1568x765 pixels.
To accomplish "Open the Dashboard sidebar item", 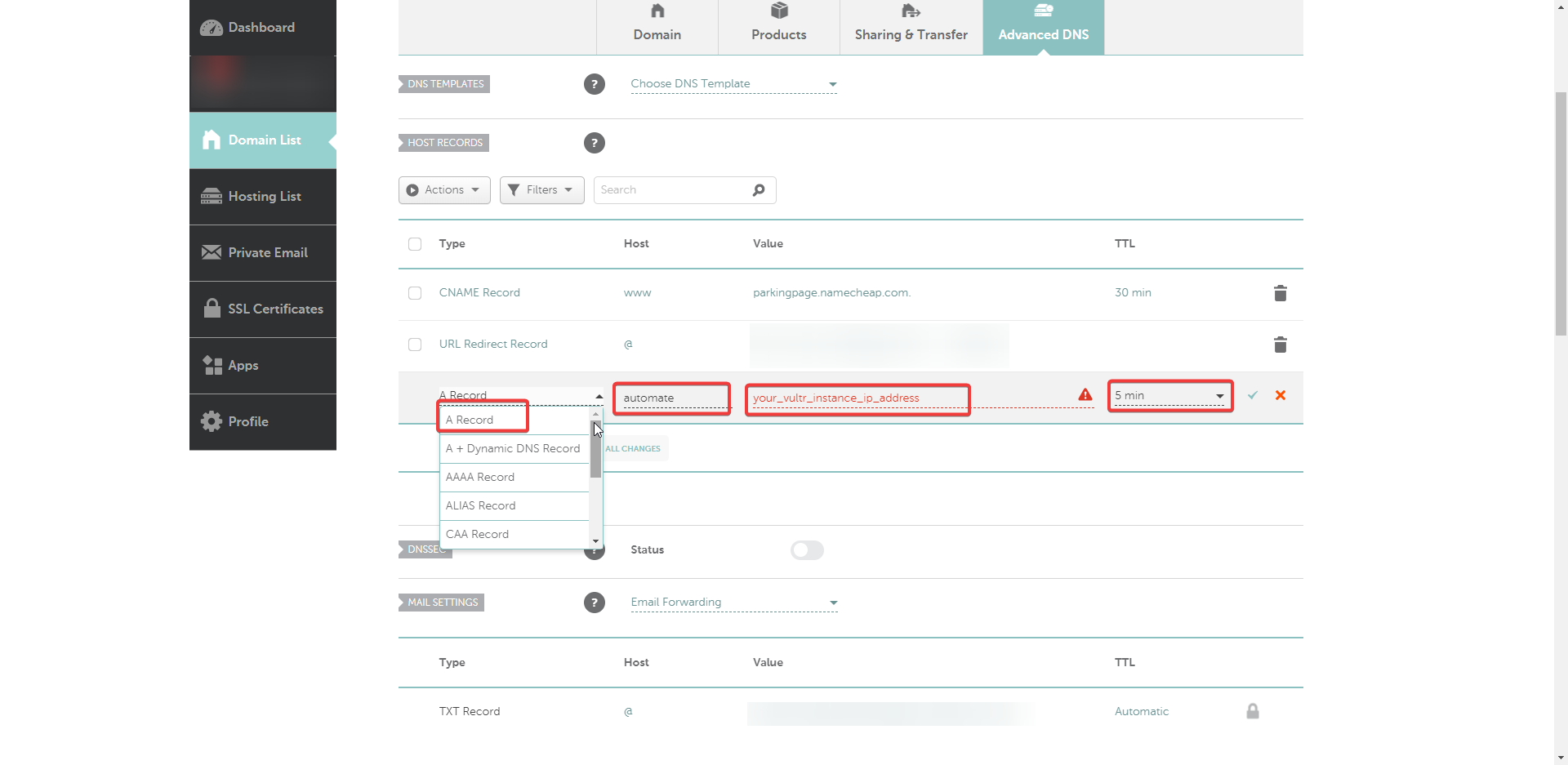I will click(x=263, y=28).
